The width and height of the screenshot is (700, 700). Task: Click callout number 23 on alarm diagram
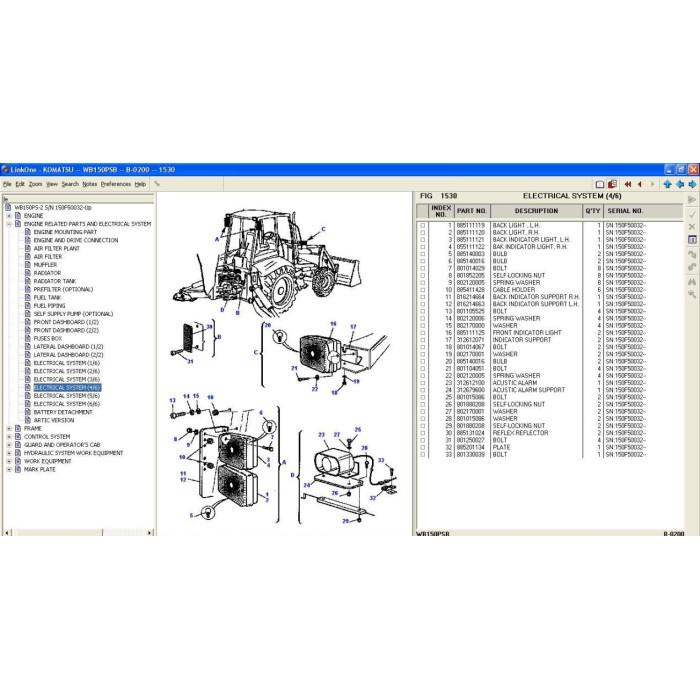coord(321,435)
